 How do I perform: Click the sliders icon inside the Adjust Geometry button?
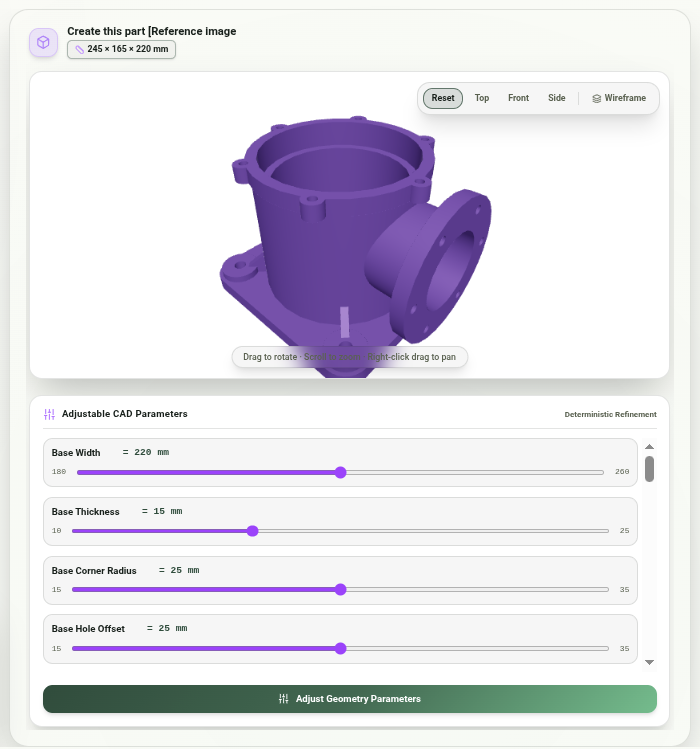[x=283, y=699]
